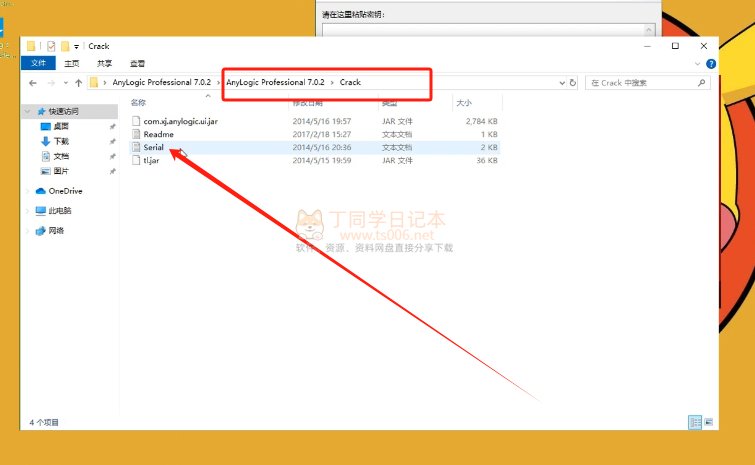Open the quick access toolbar customize dropdown
The image size is (755, 465).
coord(76,47)
